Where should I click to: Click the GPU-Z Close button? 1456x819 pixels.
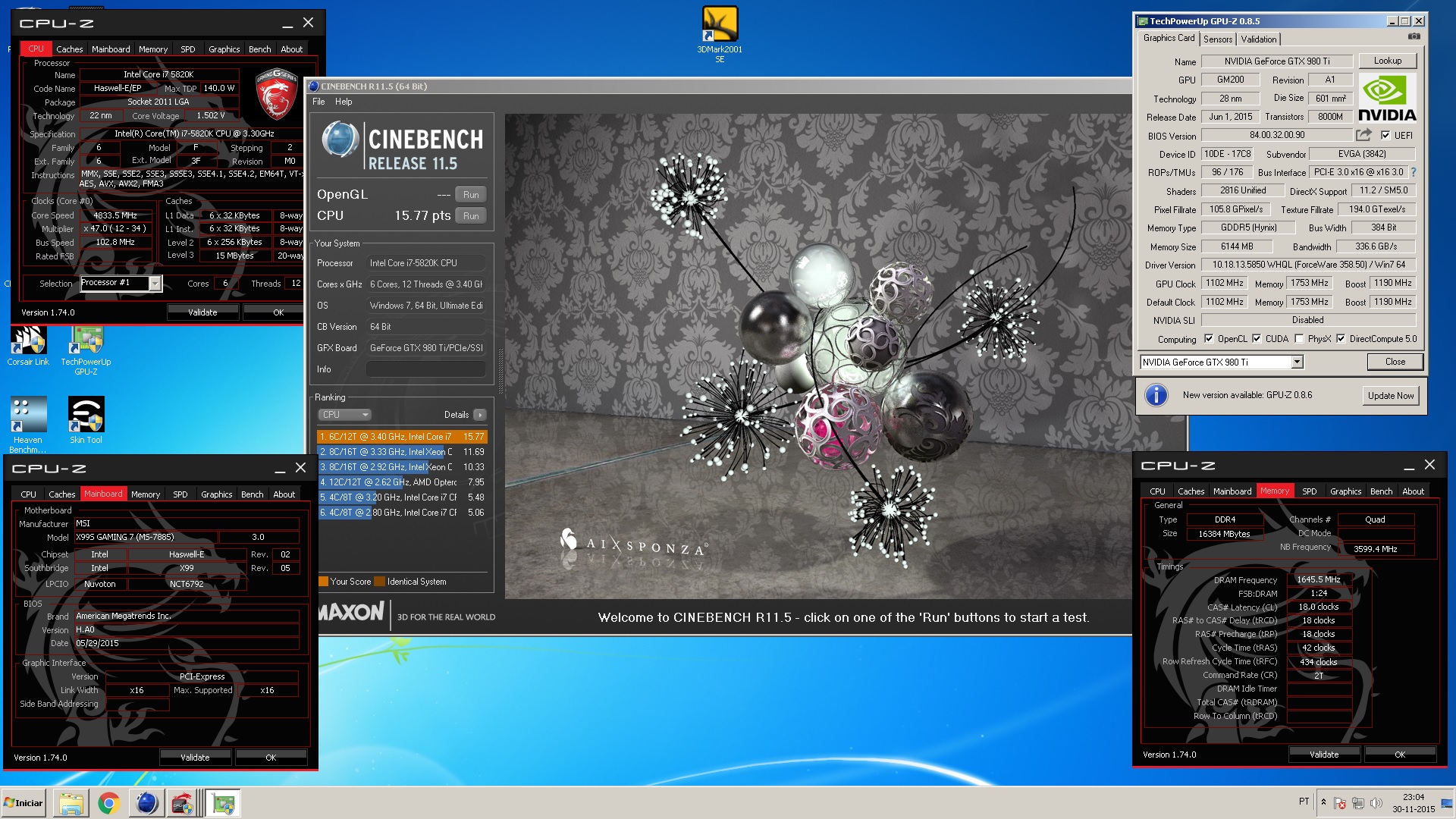click(1395, 362)
